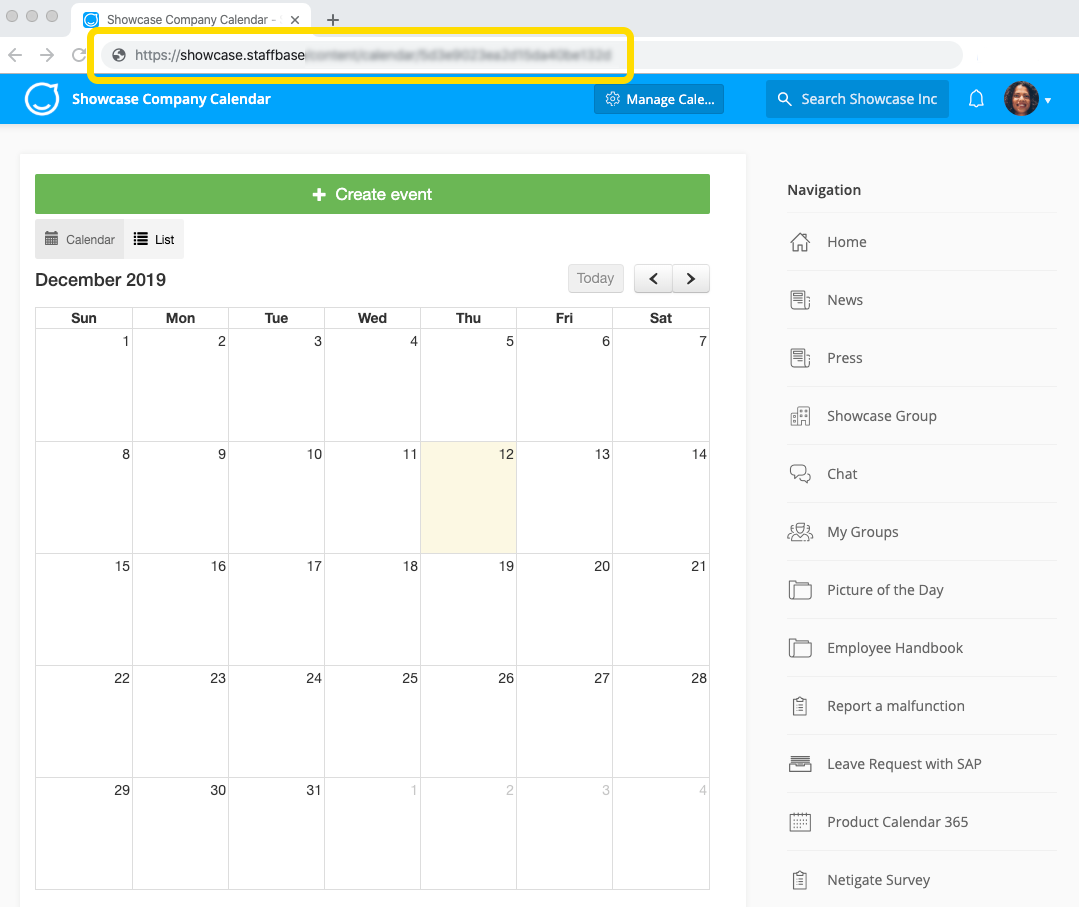Select December 1 calendar cell
The height and width of the screenshot is (908, 1080).
point(84,385)
